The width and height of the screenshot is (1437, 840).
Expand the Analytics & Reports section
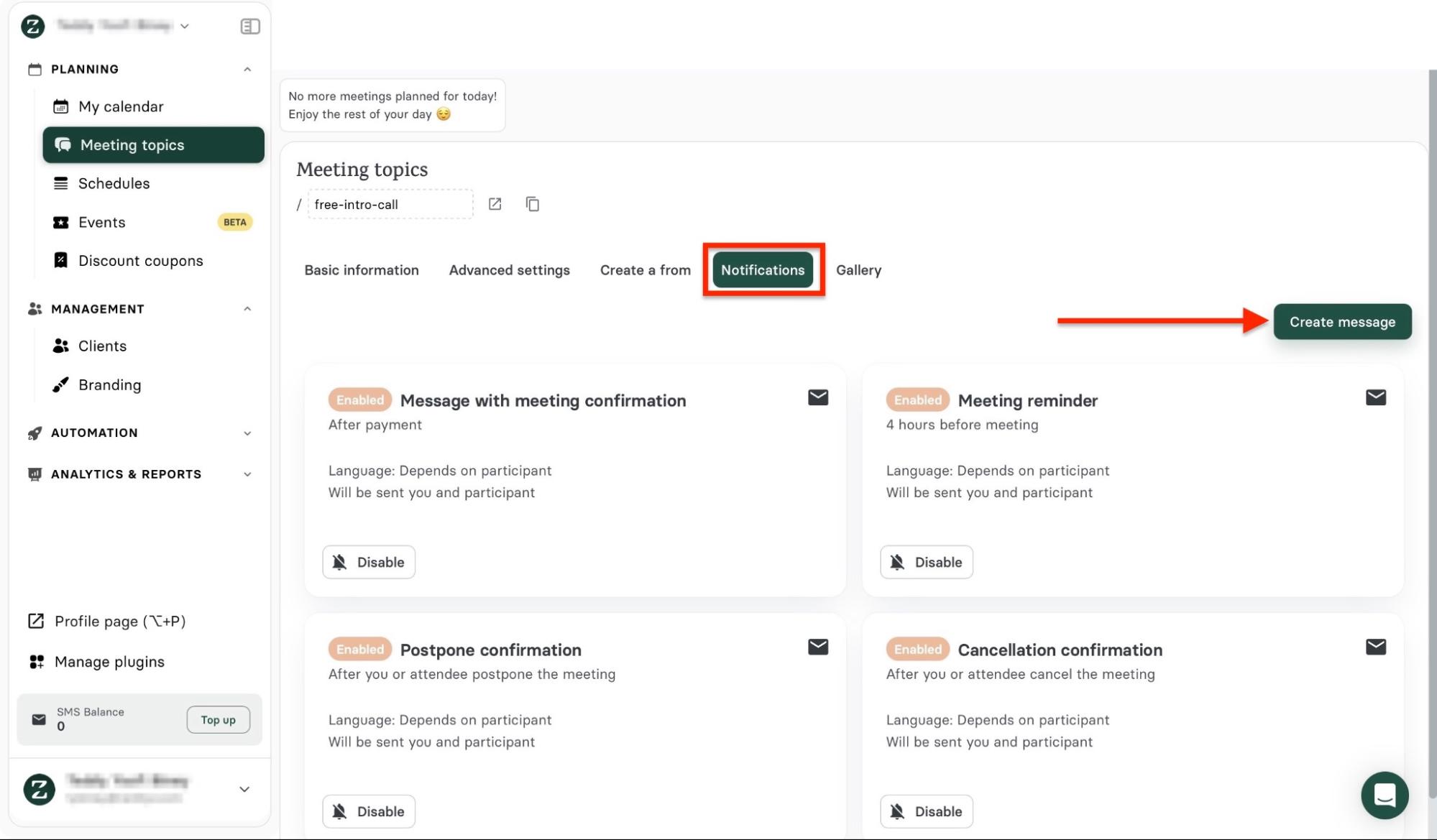(x=247, y=474)
